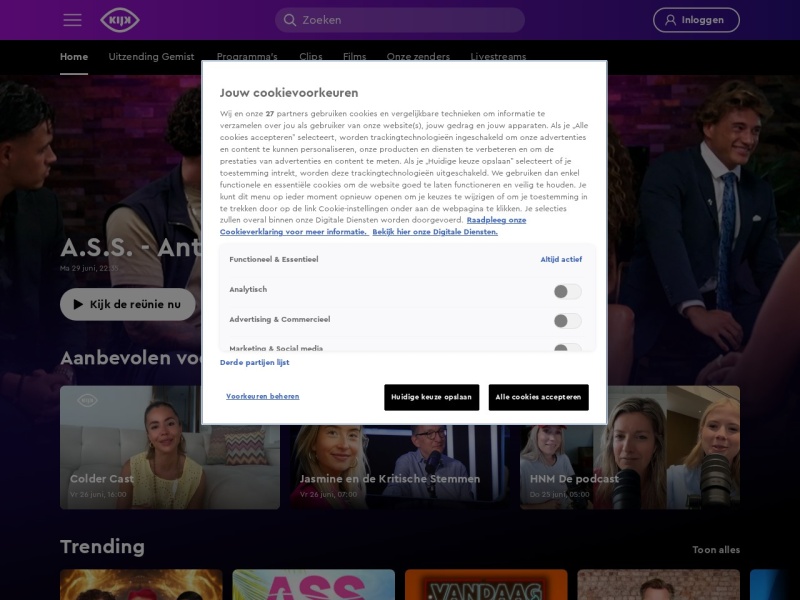This screenshot has width=800, height=600.
Task: Click Kijk de reünie nu button
Action: (128, 305)
